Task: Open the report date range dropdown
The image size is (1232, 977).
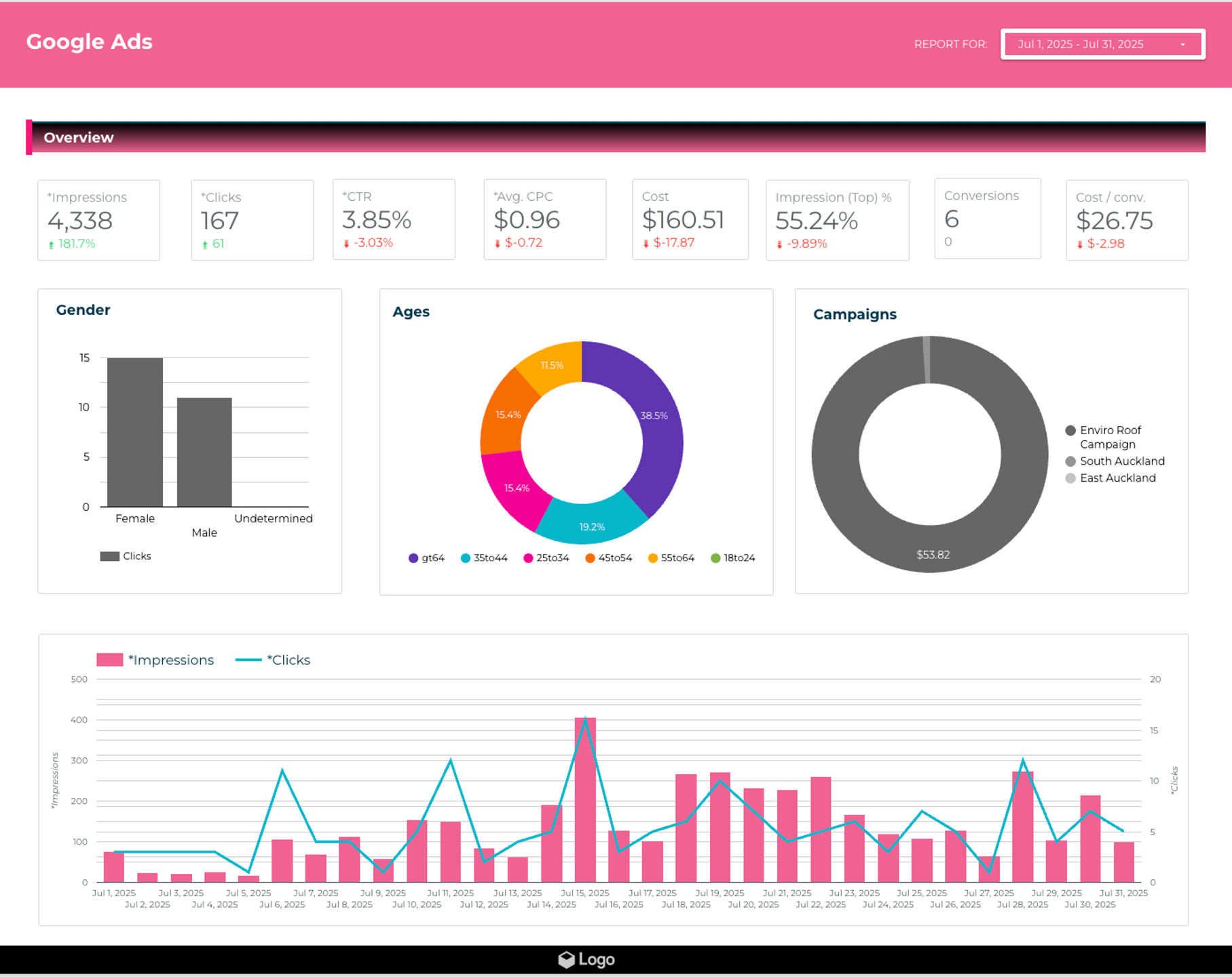Action: pyautogui.click(x=1102, y=44)
